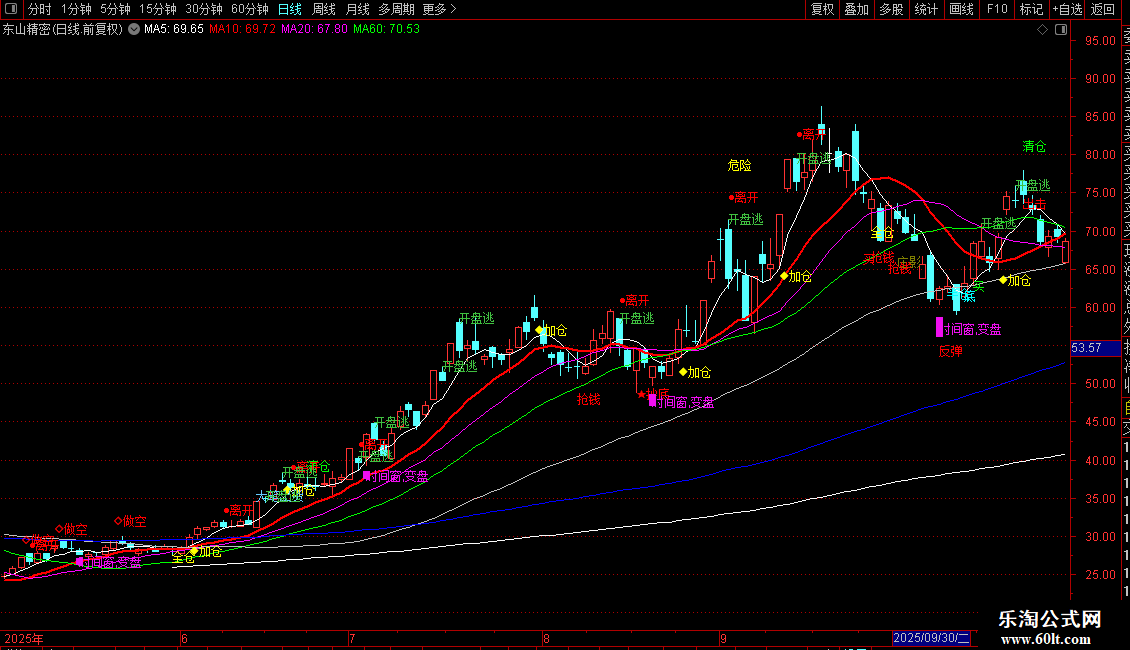Click the 统计 statistics button
This screenshot has width=1130, height=650.
(926, 9)
